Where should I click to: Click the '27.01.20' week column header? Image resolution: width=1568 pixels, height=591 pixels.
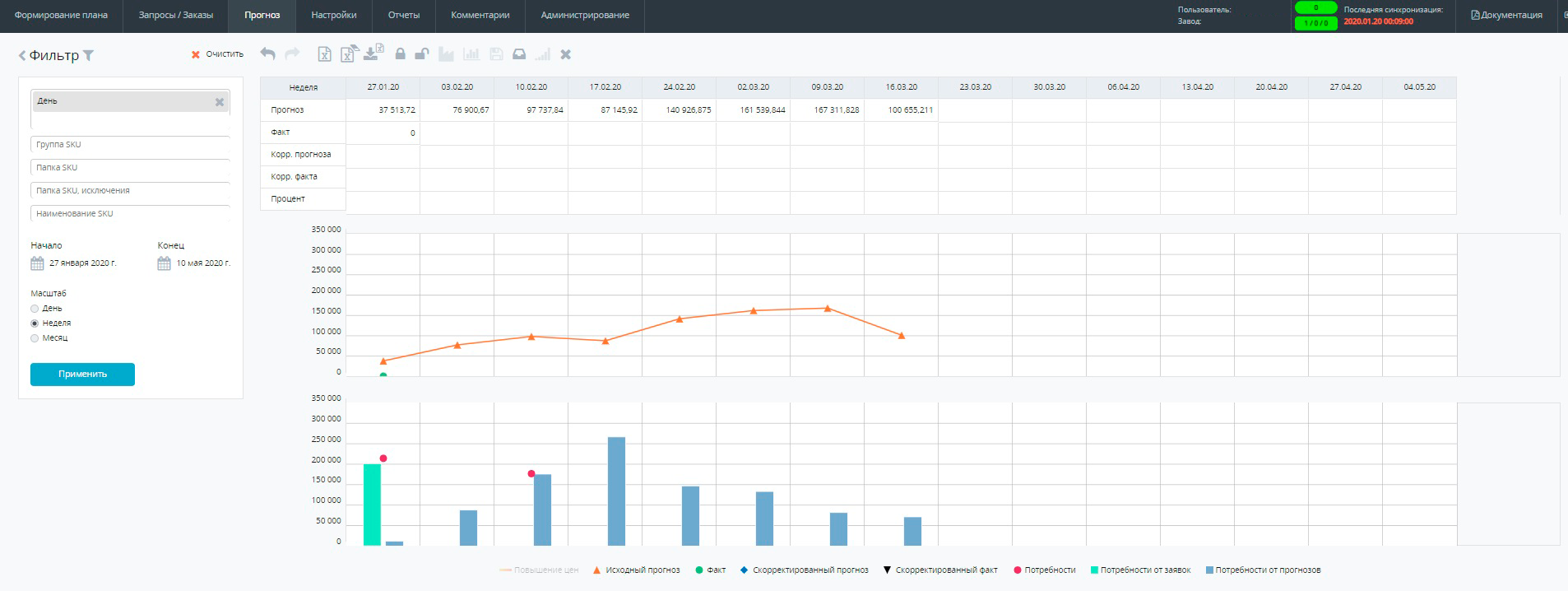pyautogui.click(x=383, y=87)
